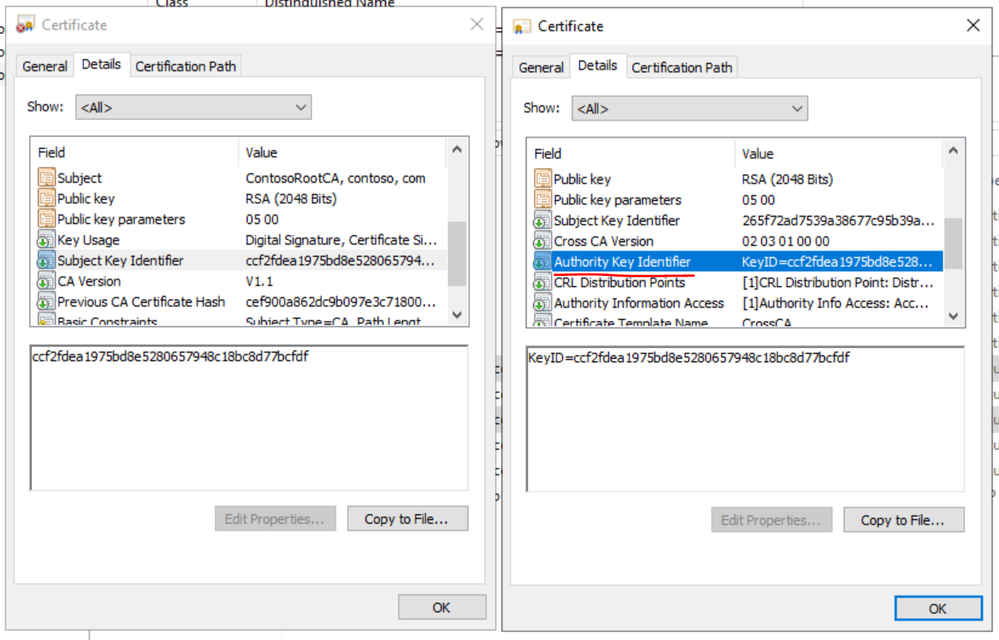
Task: Switch to General tab in right dialog
Action: [x=541, y=68]
